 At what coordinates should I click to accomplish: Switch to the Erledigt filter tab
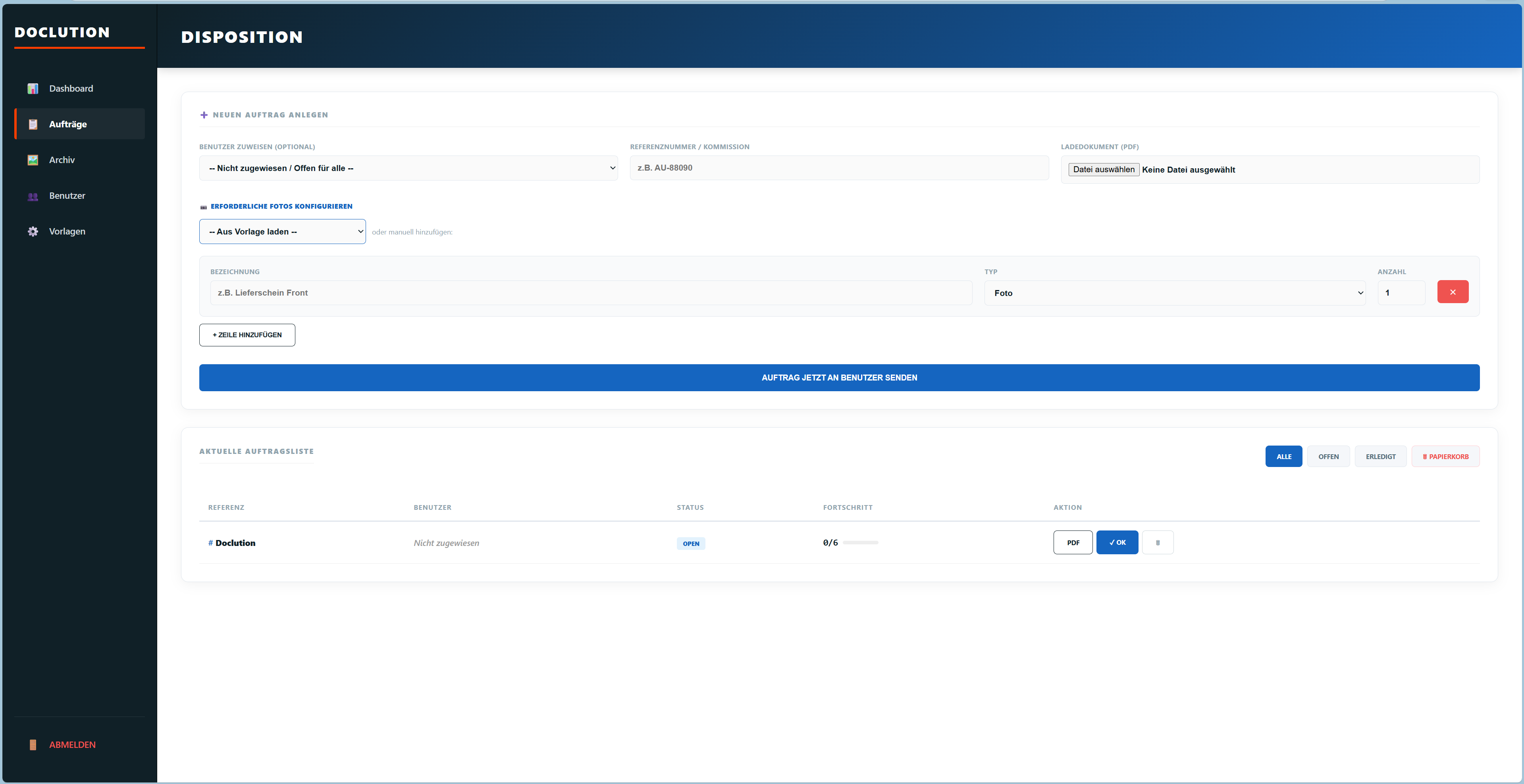[x=1380, y=456]
